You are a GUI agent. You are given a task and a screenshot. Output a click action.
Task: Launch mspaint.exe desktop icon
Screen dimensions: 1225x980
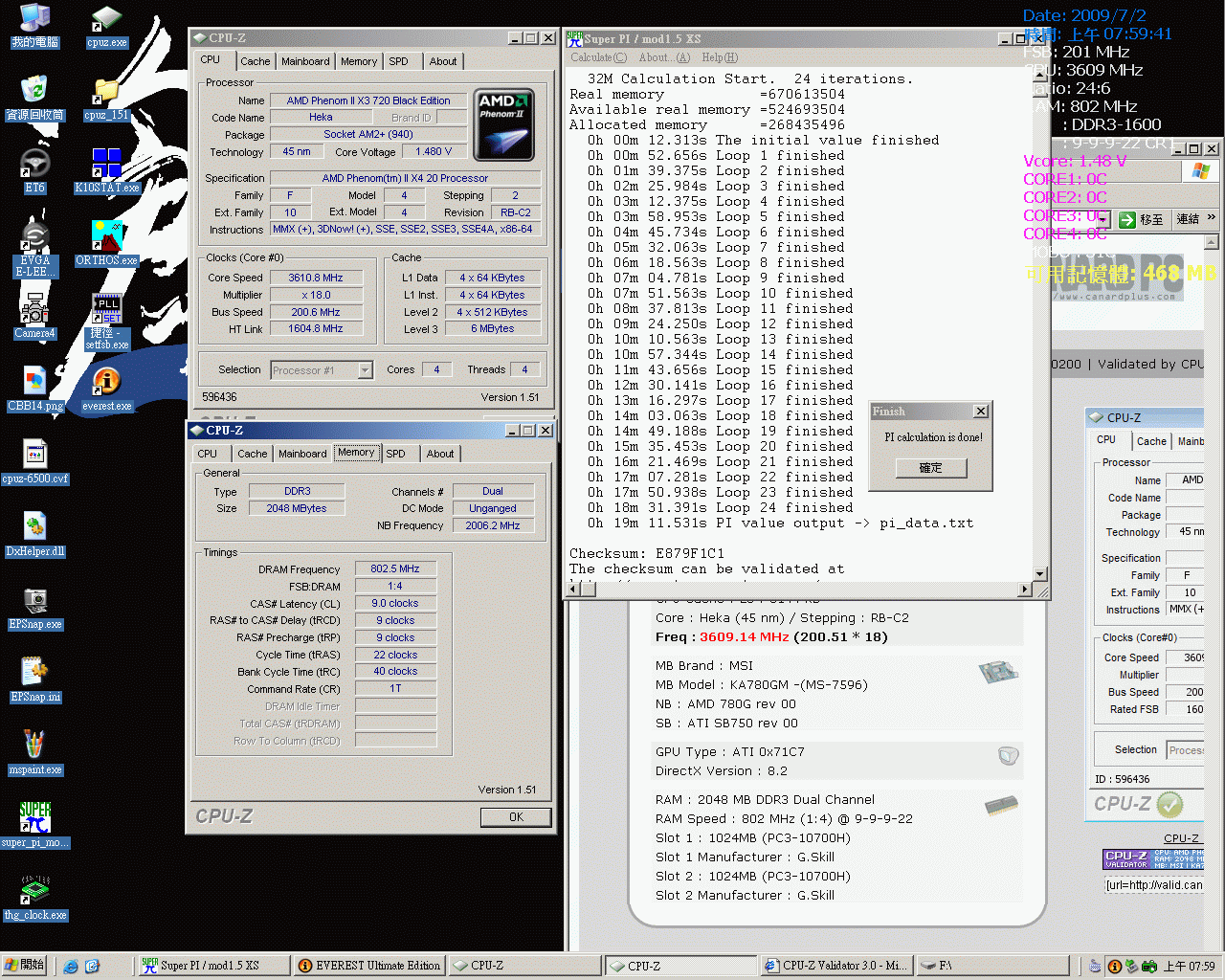34,753
